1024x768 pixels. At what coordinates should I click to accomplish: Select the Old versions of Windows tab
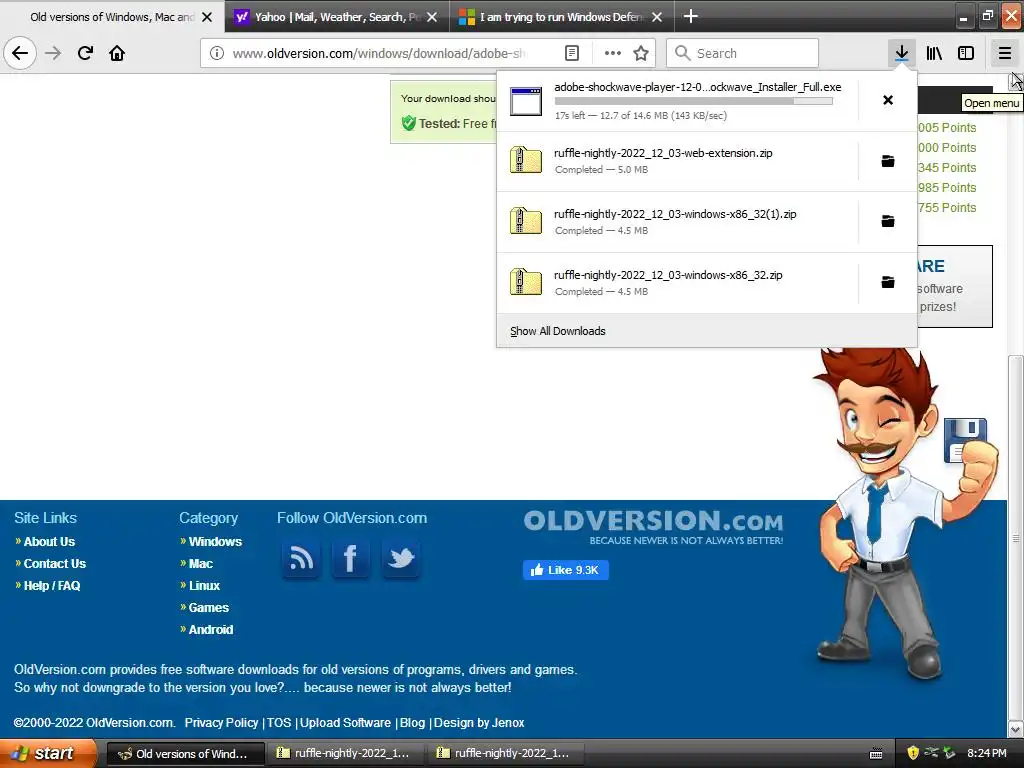[111, 17]
